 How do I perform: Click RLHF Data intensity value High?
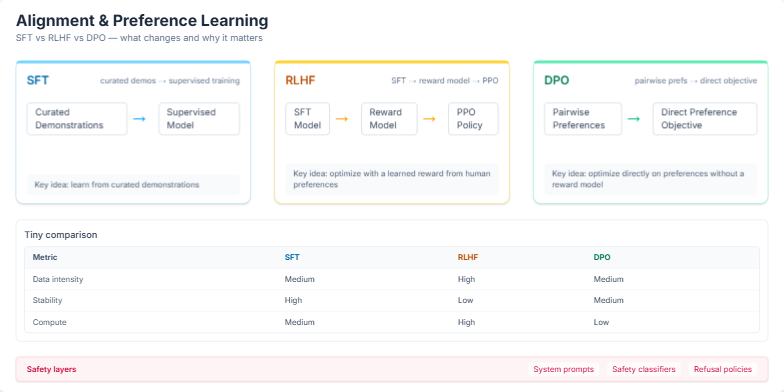[x=466, y=280]
